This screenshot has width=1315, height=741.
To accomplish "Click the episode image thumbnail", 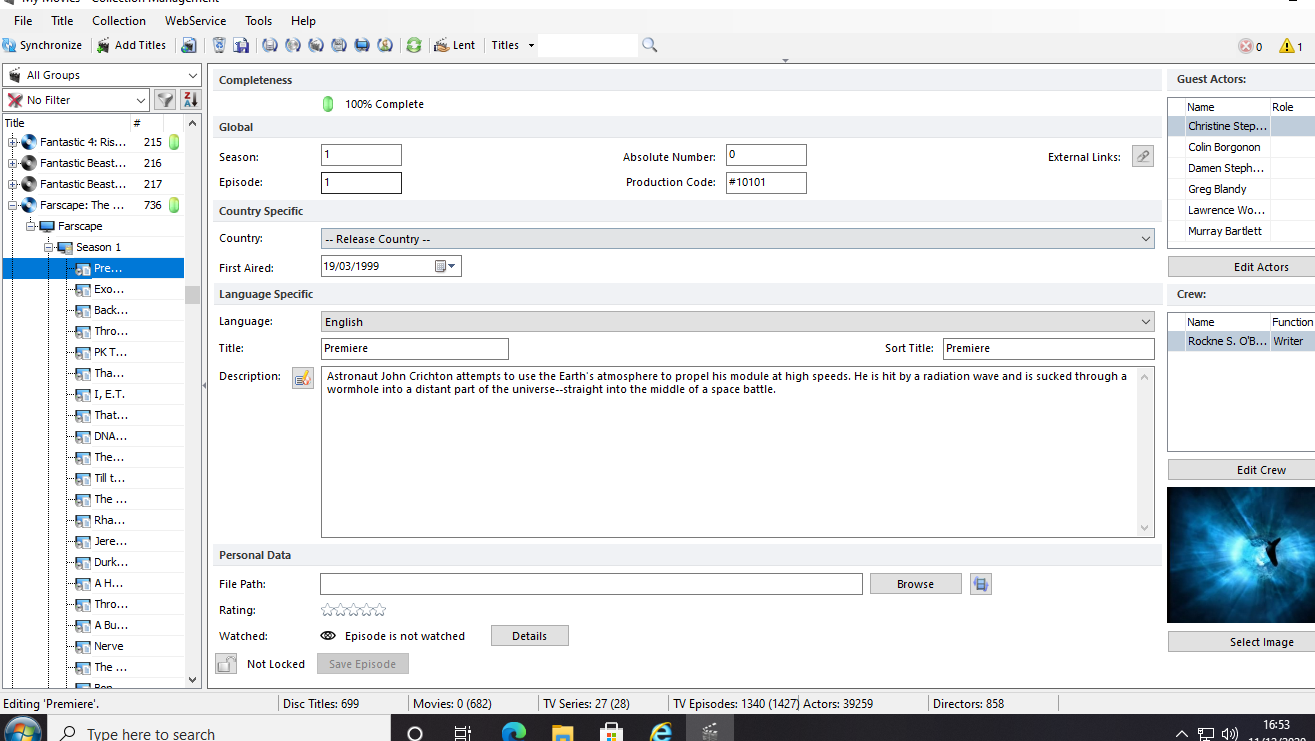I will 1241,555.
